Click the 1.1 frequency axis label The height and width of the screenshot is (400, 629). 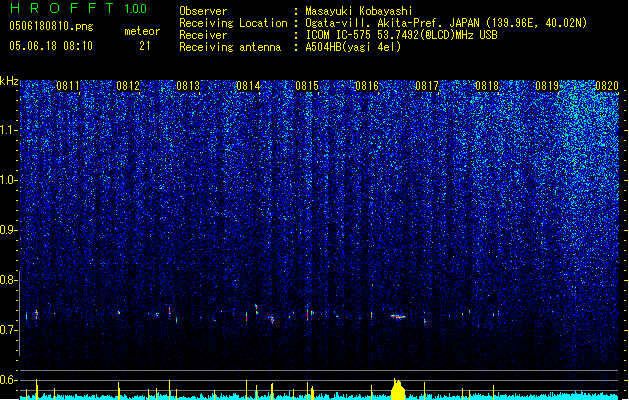tap(9, 130)
